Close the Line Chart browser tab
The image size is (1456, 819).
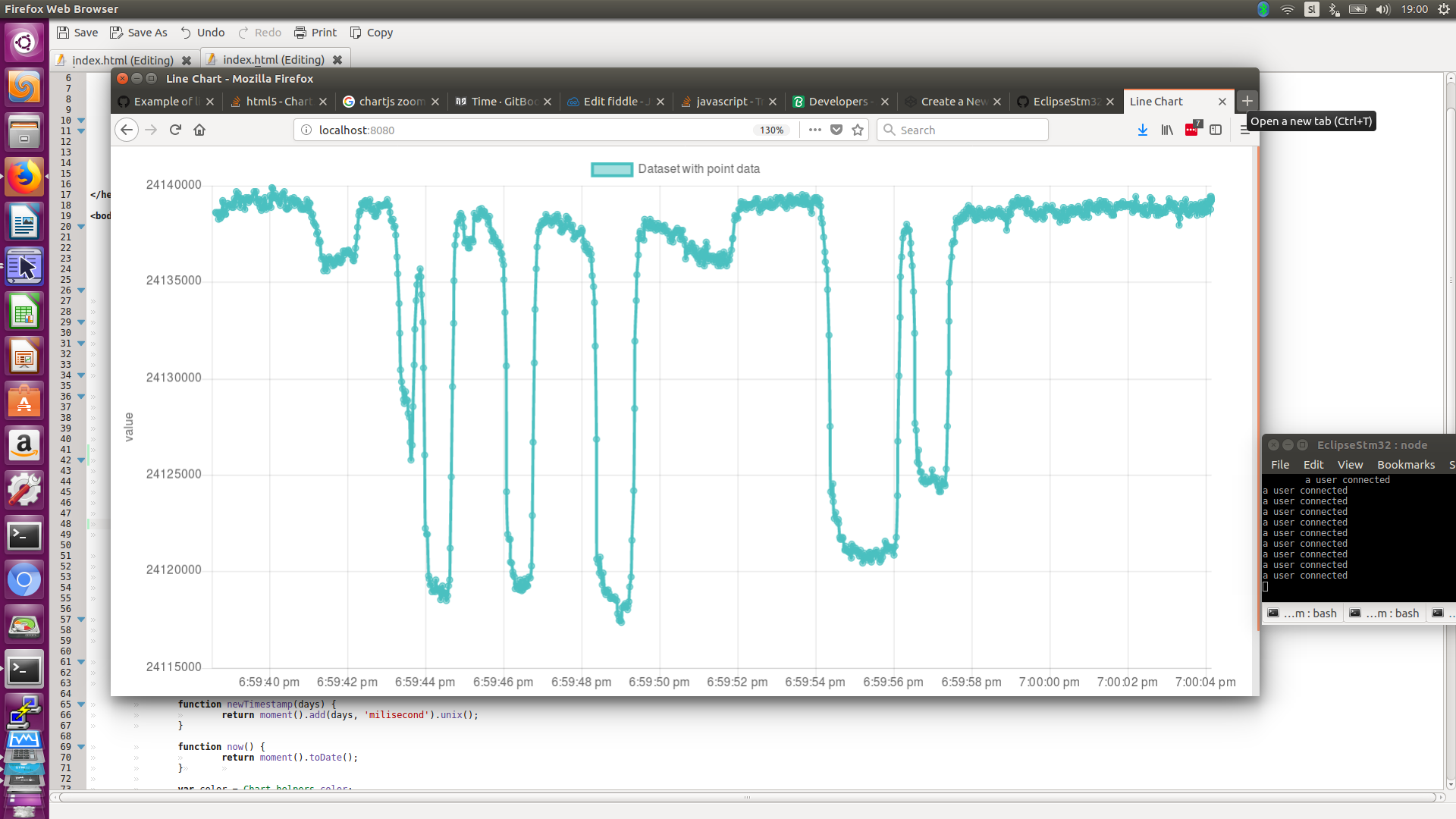[x=1222, y=102]
